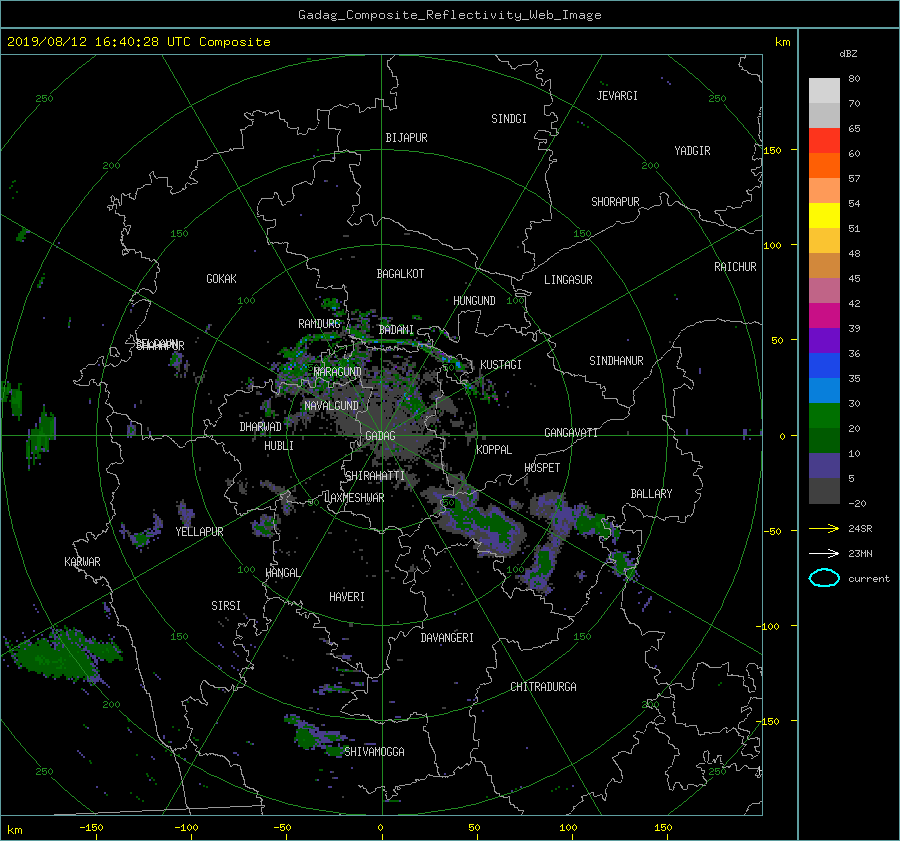Click the RAMDURG city label

click(x=319, y=324)
